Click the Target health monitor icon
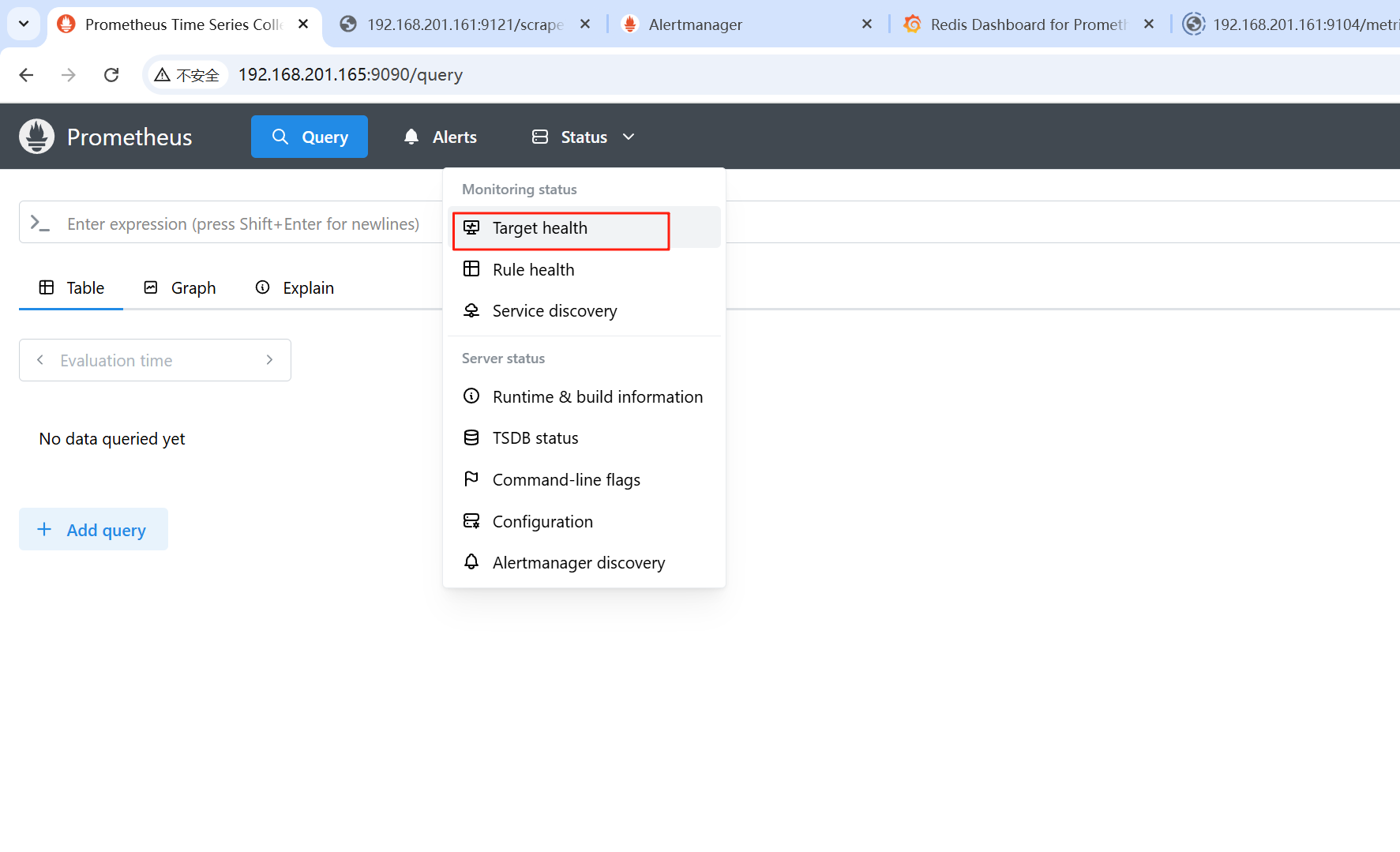This screenshot has width=1400, height=852. pyautogui.click(x=471, y=227)
